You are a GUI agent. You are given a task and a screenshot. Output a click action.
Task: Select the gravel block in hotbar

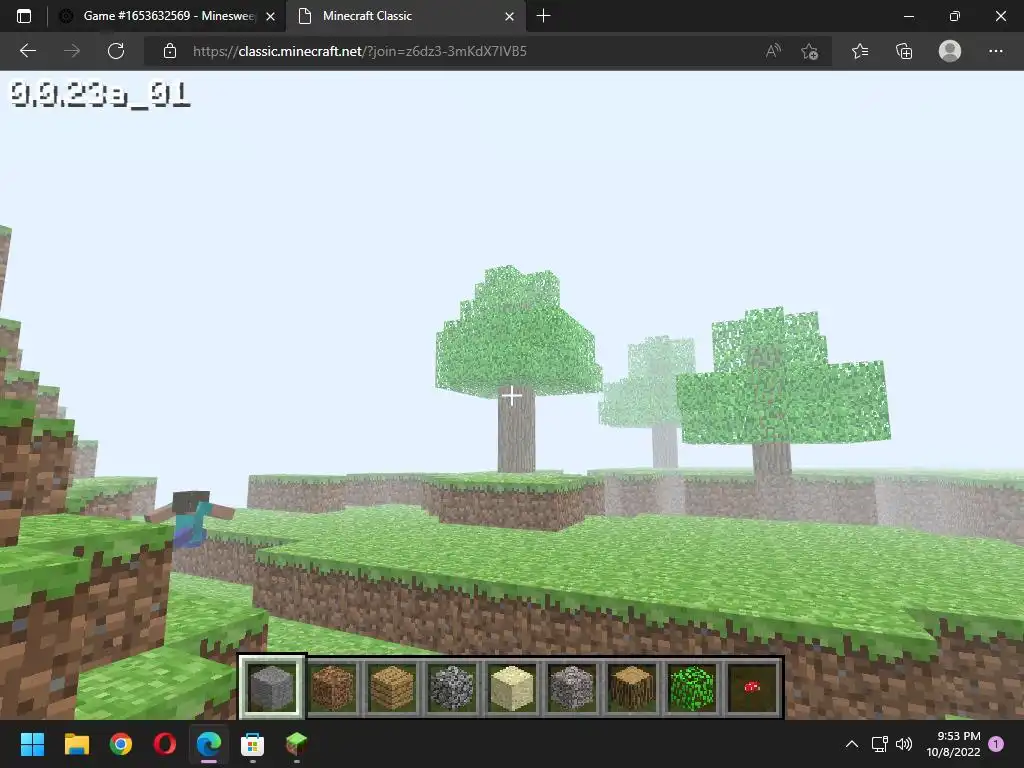572,687
